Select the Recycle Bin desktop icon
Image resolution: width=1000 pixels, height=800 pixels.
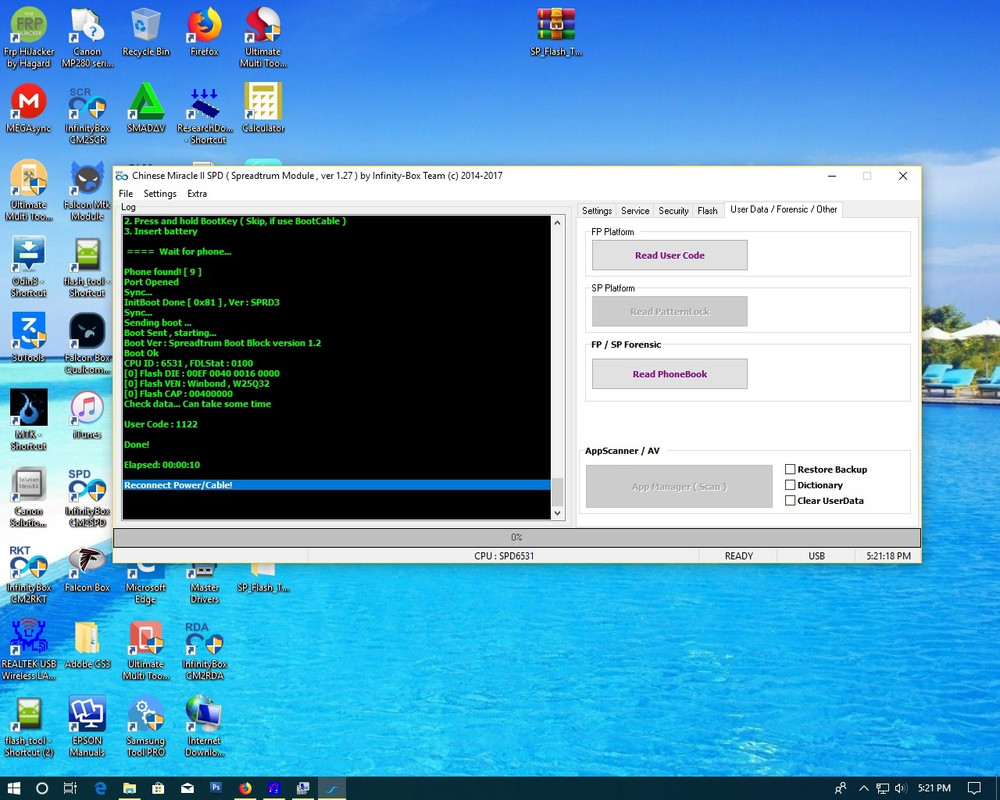pyautogui.click(x=146, y=32)
